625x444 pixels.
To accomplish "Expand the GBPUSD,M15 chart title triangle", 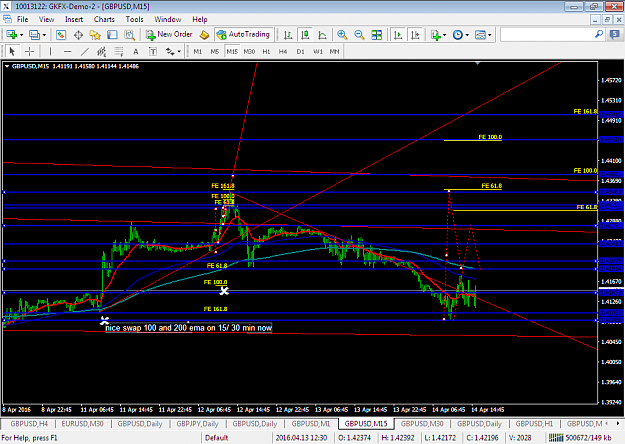I will (7, 66).
